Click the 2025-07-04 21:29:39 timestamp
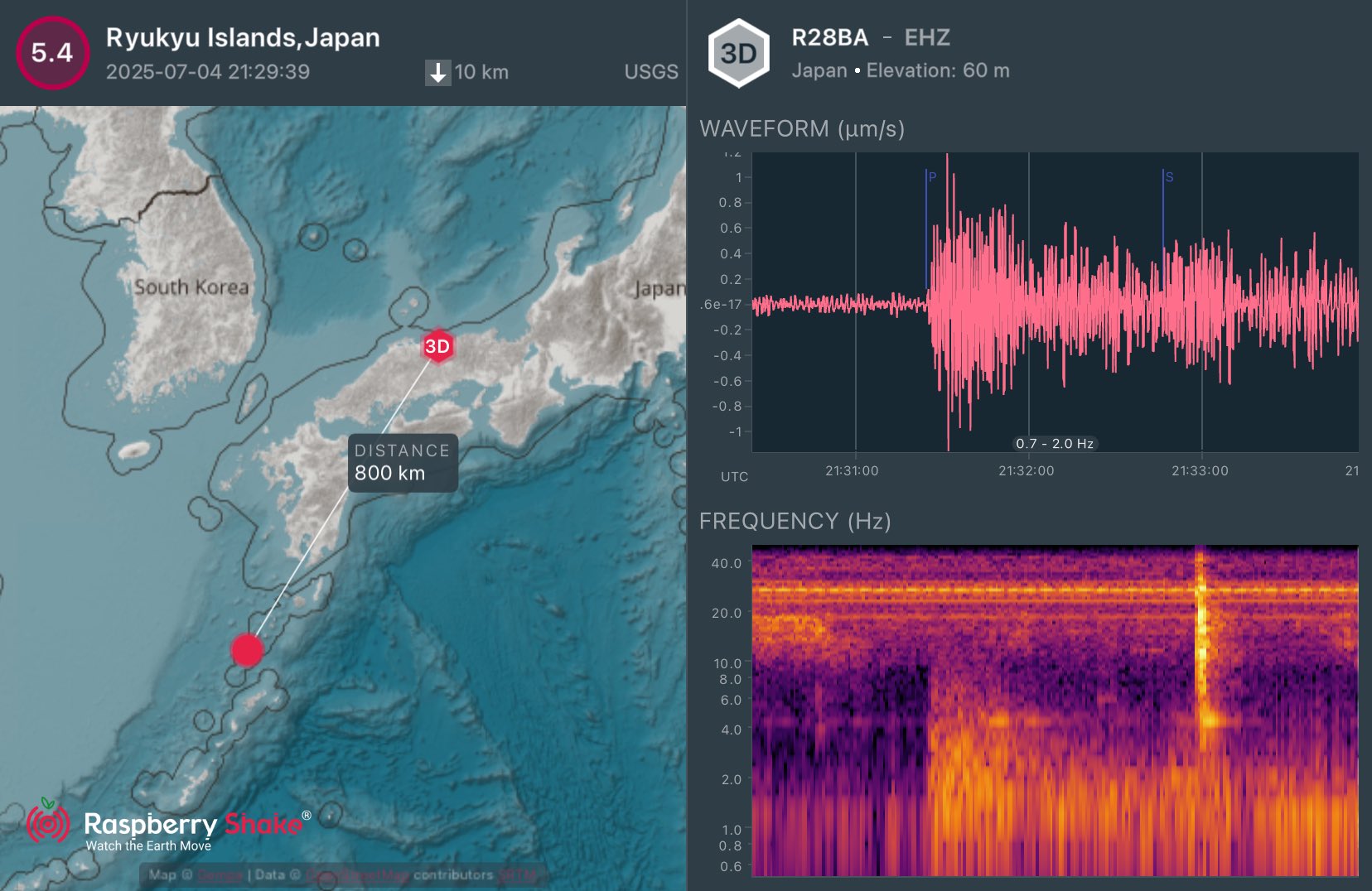The image size is (1372, 891). pyautogui.click(x=208, y=72)
